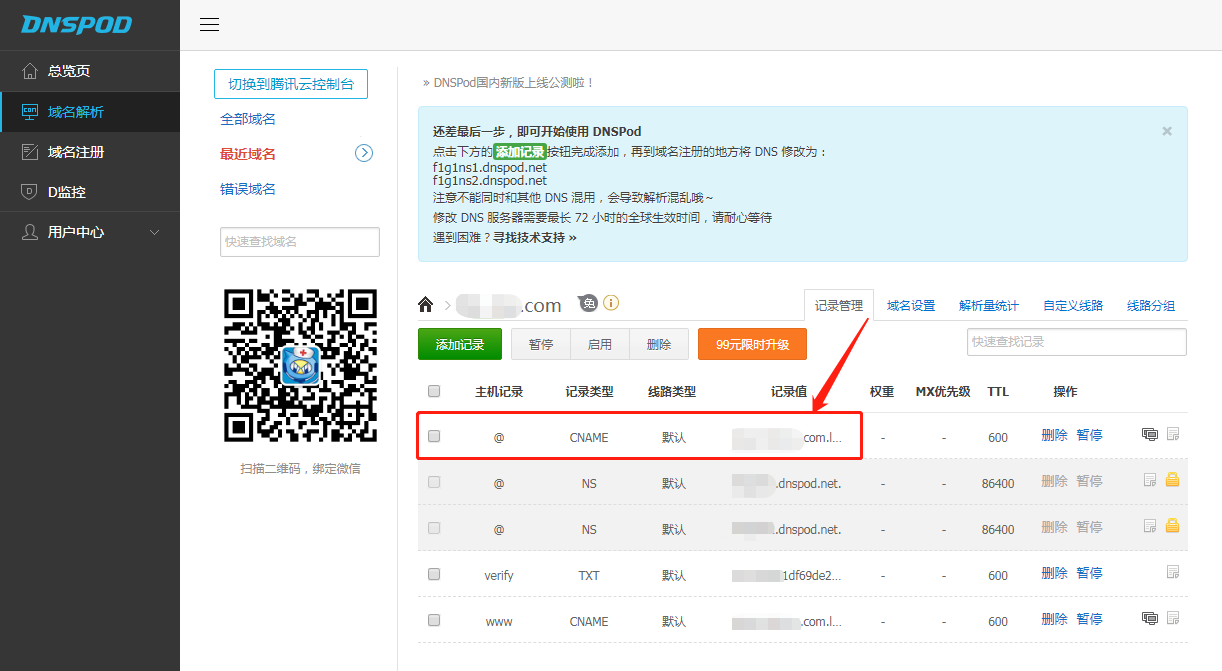Viewport: 1222px width, 671px height.
Task: Expand 最近域名 with the circled arrow
Action: coord(364,153)
